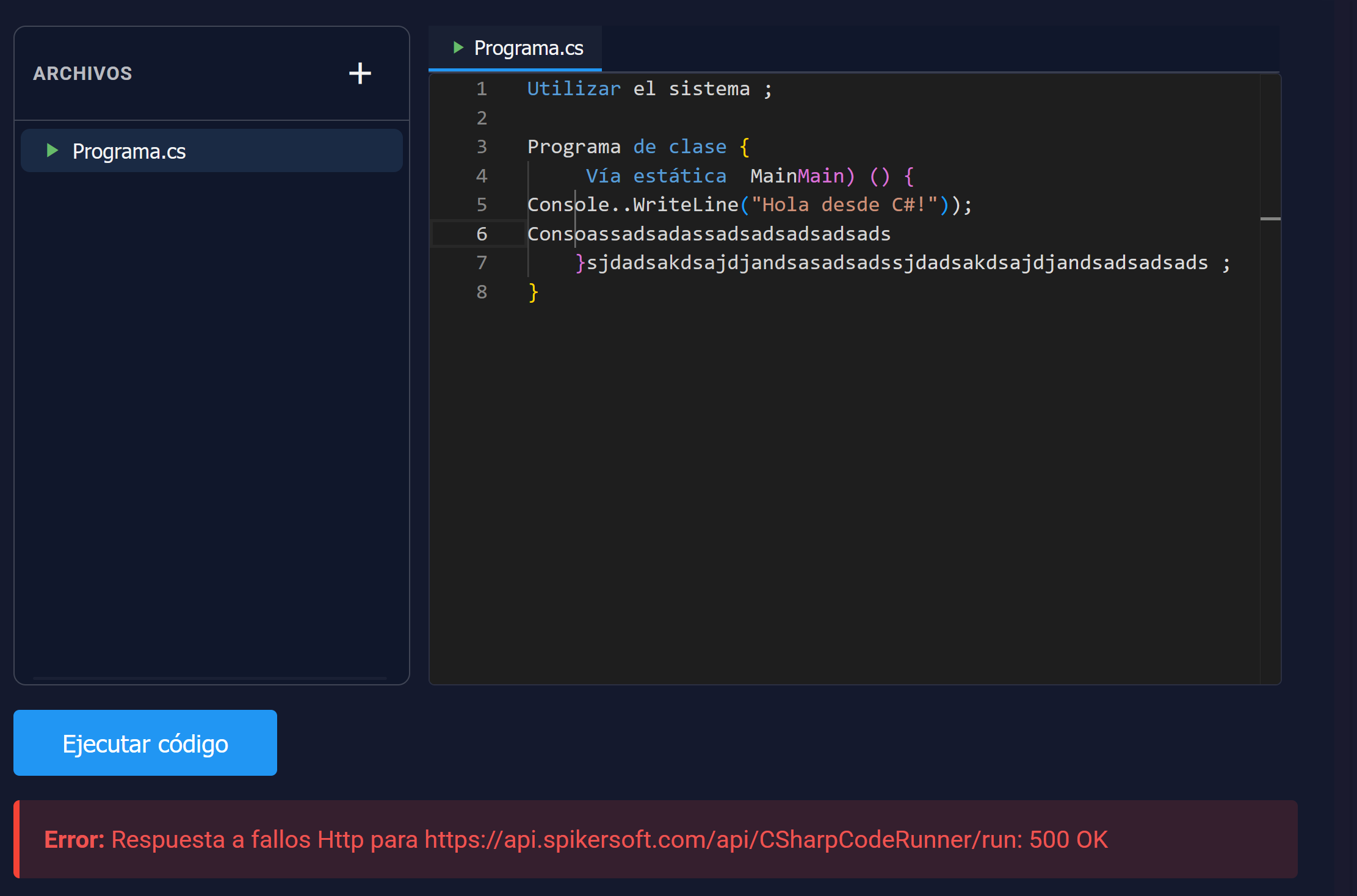Click green play icon beside sidebar Programa.cs
The image size is (1357, 896).
click(x=52, y=150)
